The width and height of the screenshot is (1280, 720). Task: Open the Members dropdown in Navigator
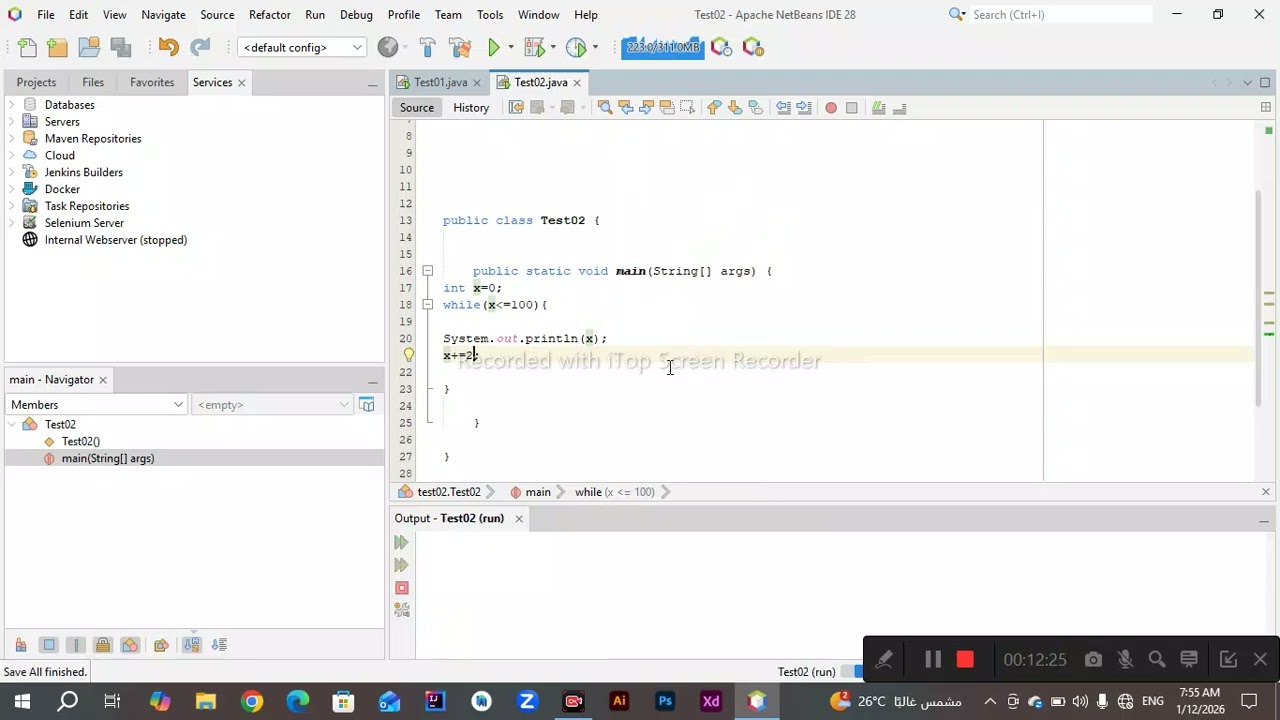pos(97,405)
